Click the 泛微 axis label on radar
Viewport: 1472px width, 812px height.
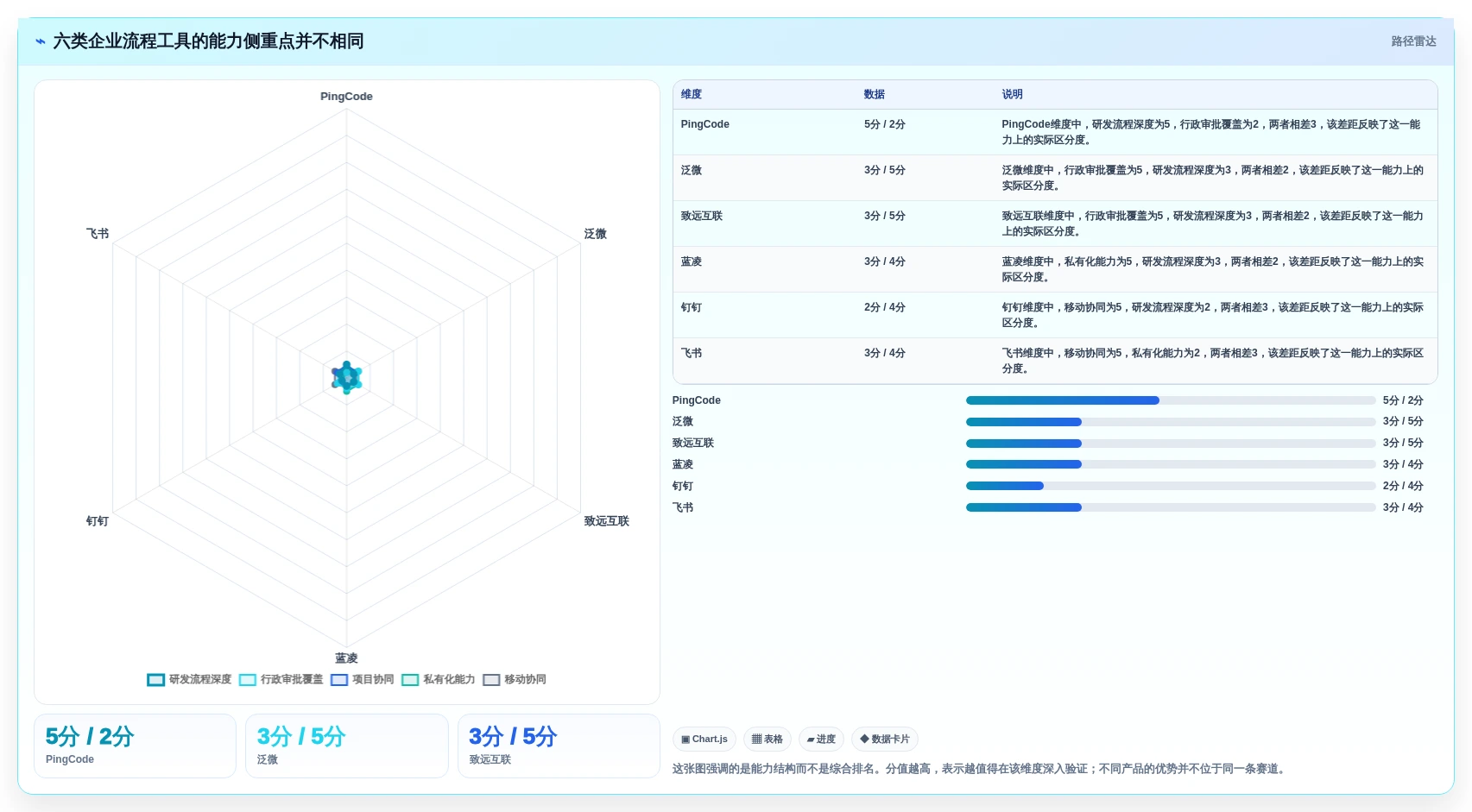(596, 234)
